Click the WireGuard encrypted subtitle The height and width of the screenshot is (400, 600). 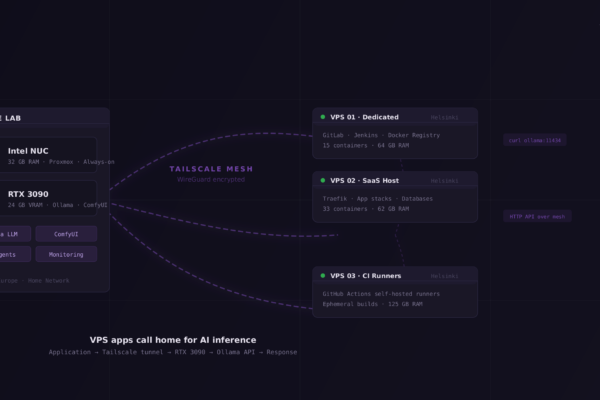[211, 179]
